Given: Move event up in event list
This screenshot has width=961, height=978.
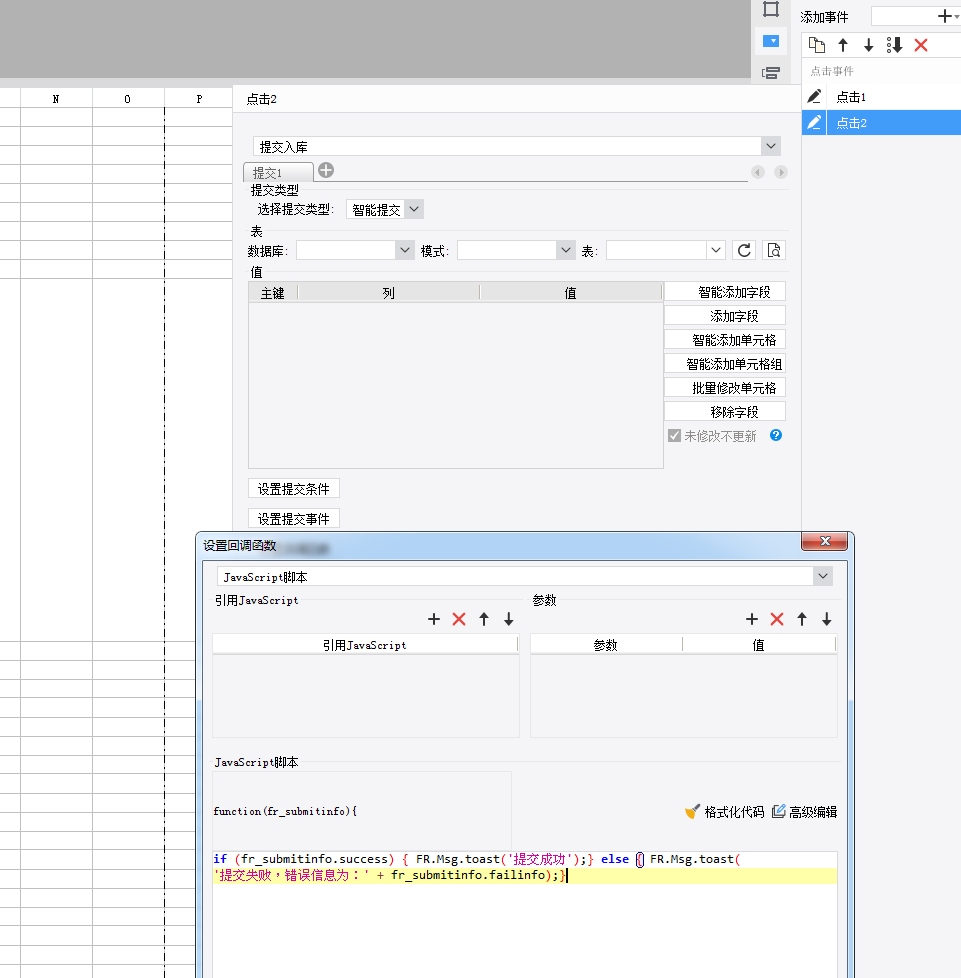Looking at the screenshot, I should pyautogui.click(x=843, y=45).
